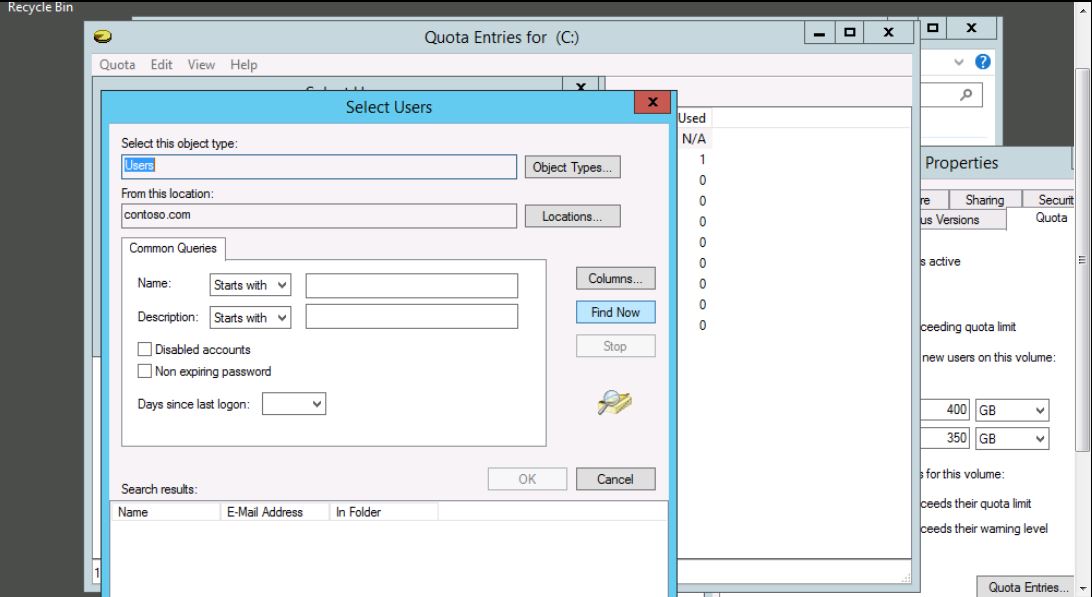Viewport: 1092px width, 597px height.
Task: Open the View menu
Action: [201, 65]
